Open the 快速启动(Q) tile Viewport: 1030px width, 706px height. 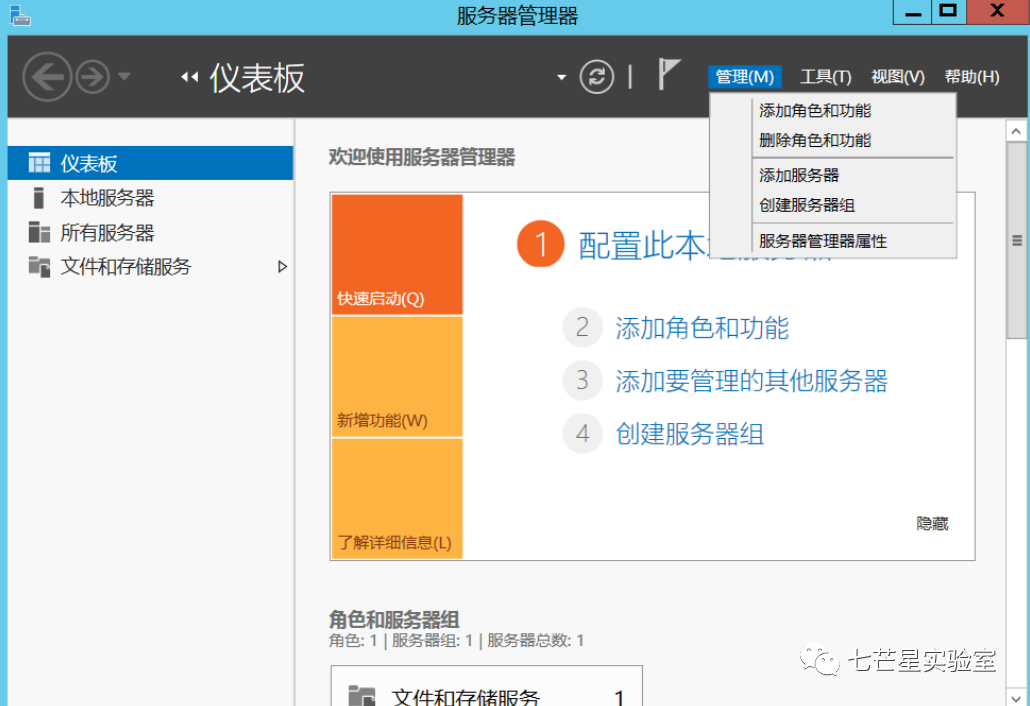tap(397, 254)
